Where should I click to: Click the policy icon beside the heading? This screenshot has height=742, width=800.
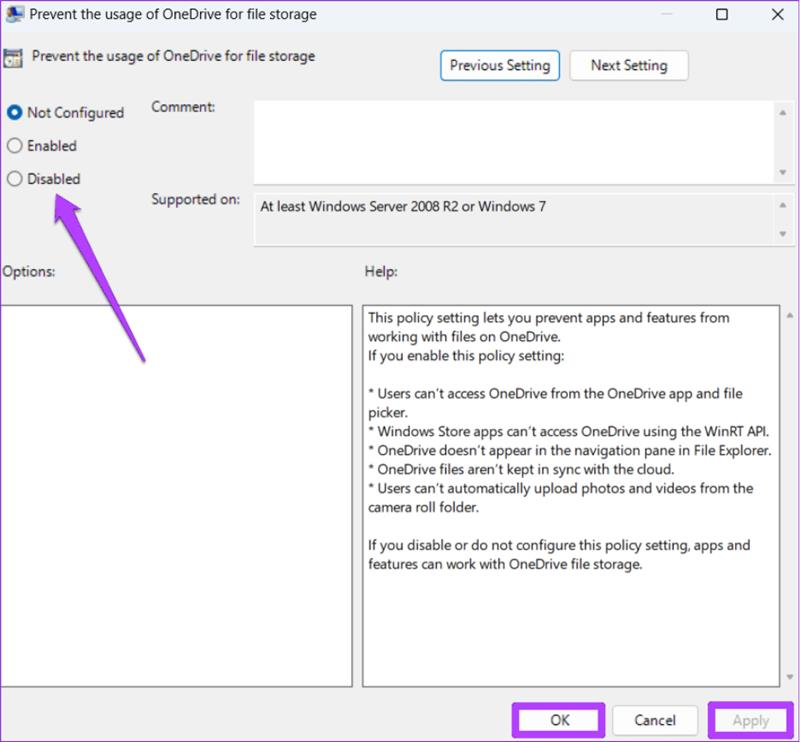[x=13, y=58]
